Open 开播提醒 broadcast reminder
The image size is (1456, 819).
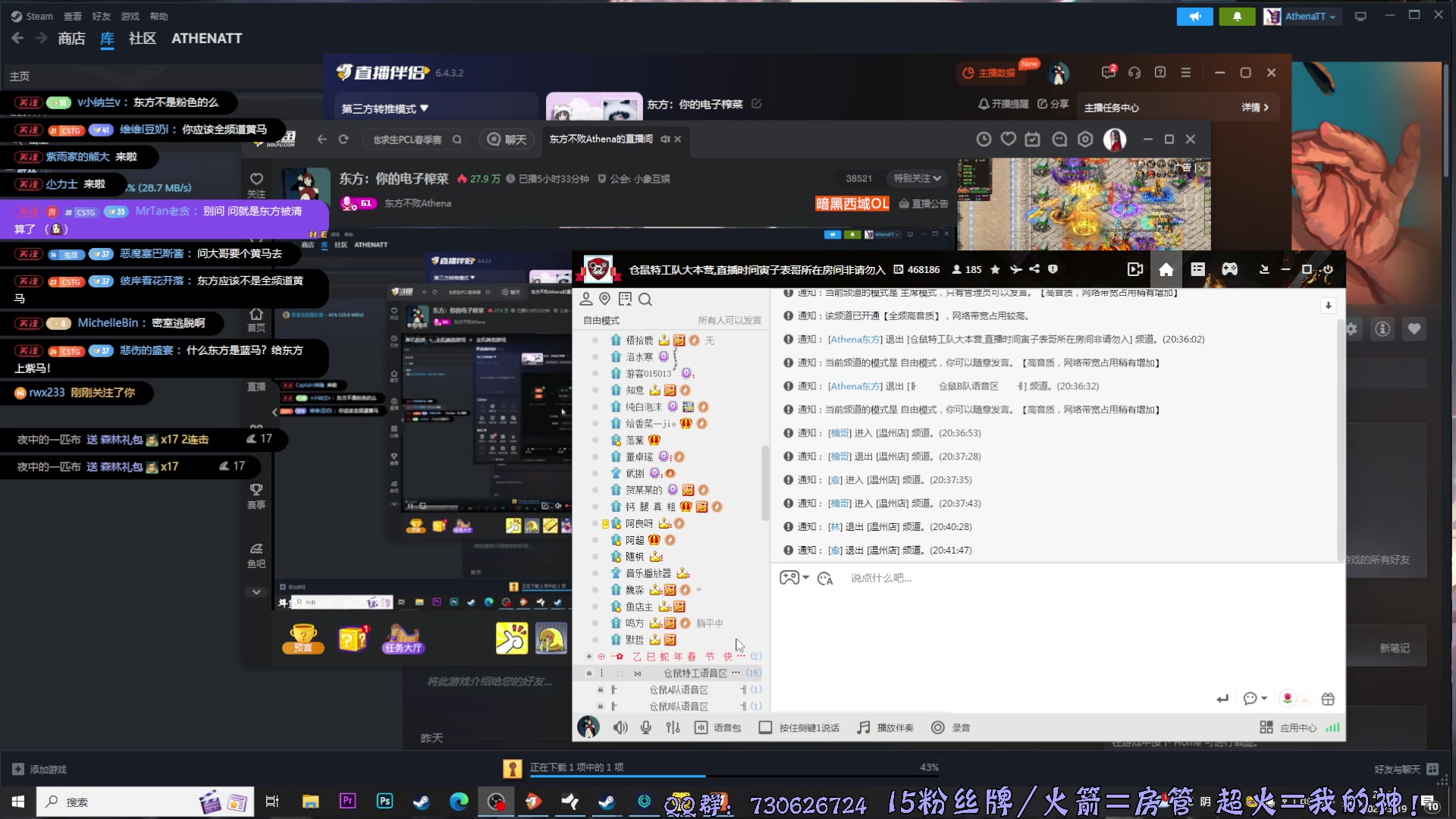(x=1003, y=104)
